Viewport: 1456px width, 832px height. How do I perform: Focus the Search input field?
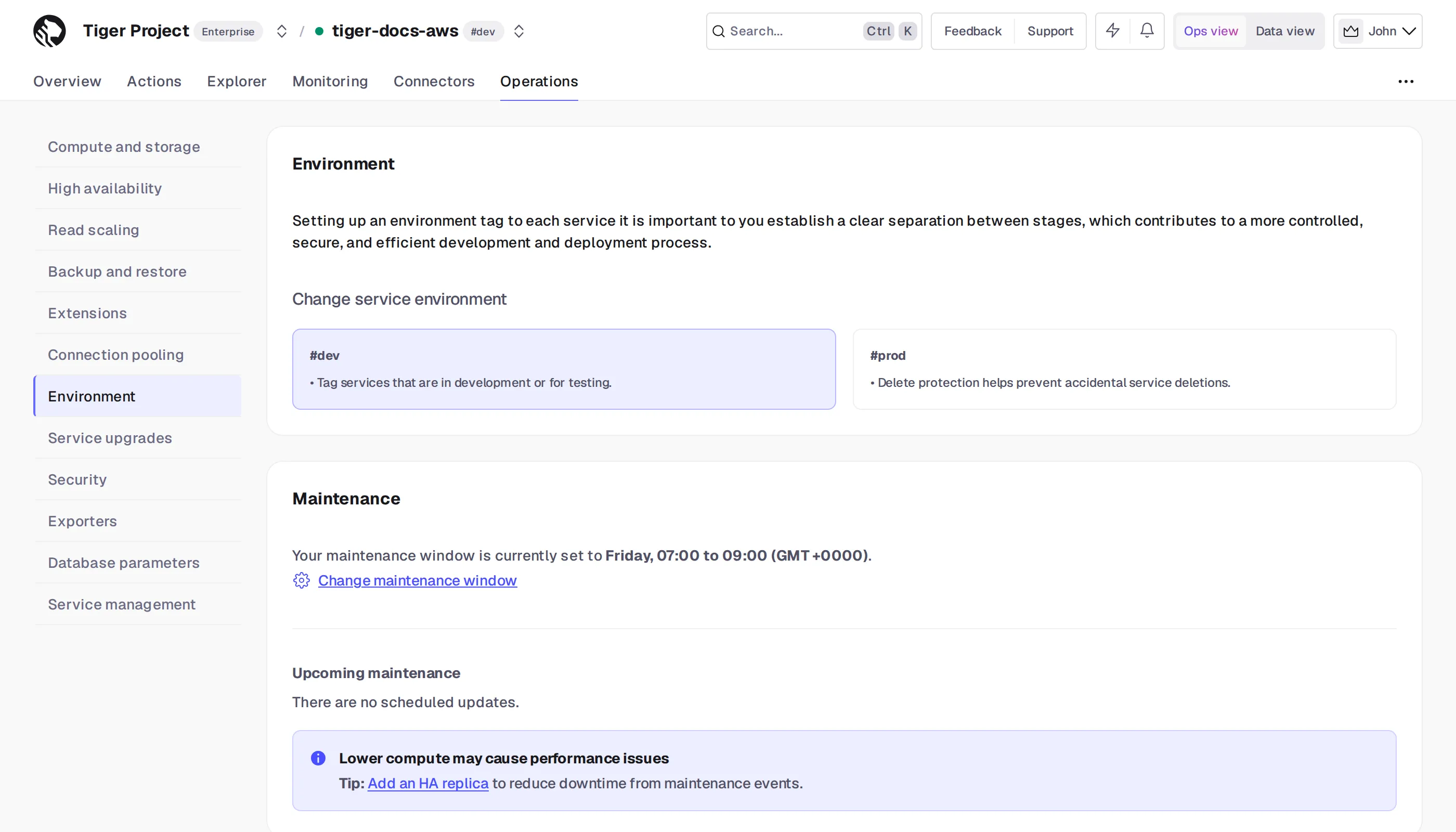point(814,31)
